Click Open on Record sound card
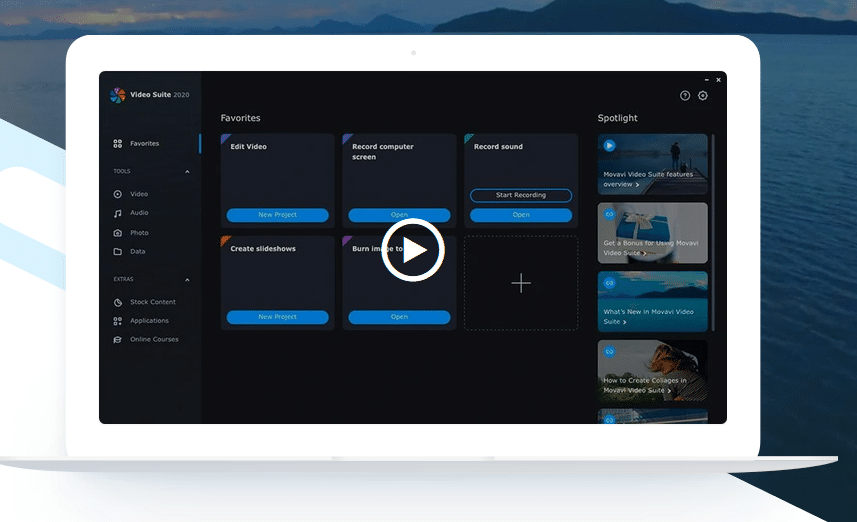 click(x=521, y=215)
